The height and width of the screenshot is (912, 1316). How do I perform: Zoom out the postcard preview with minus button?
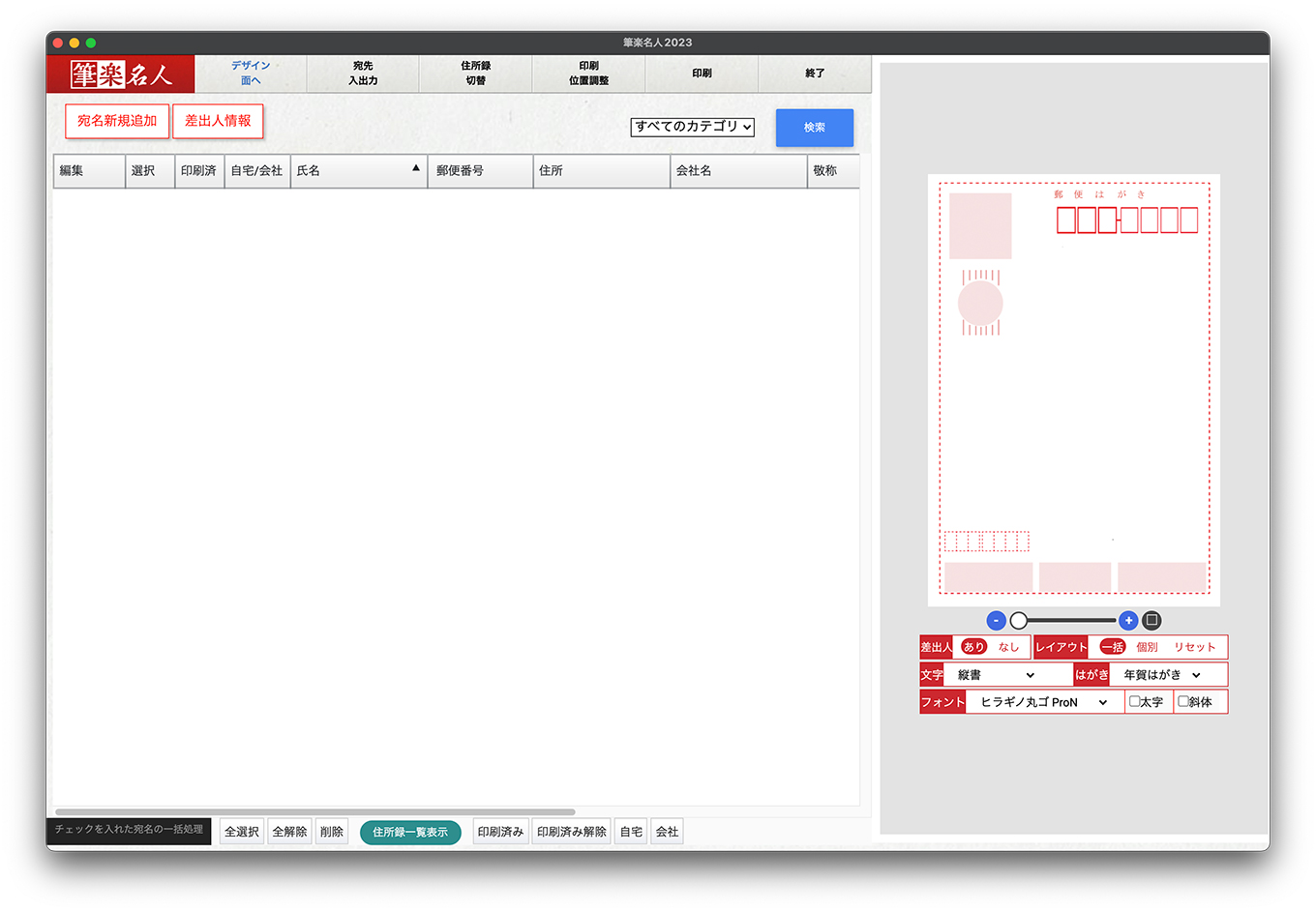(996, 621)
